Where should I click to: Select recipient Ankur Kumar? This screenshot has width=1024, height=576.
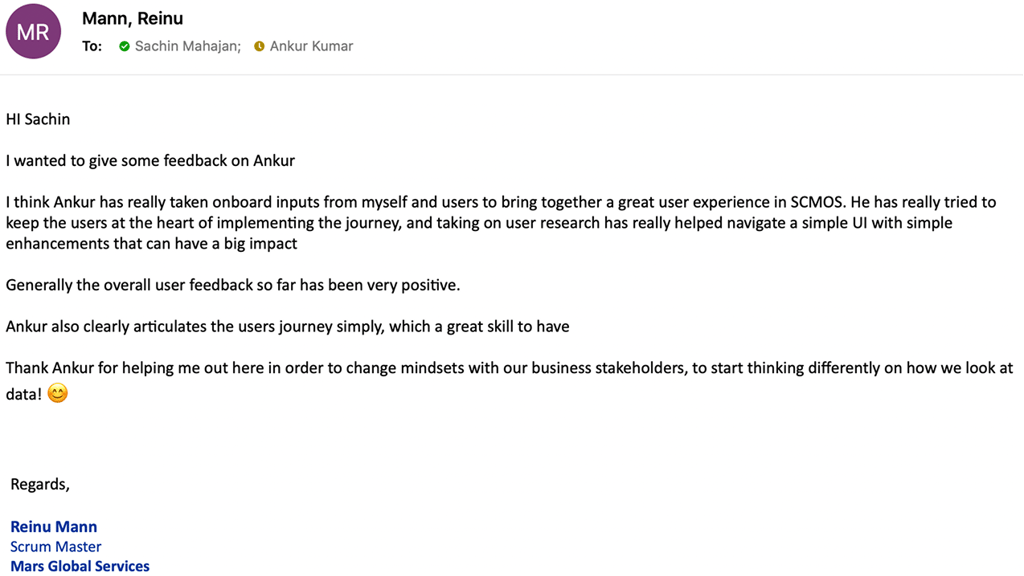(x=311, y=46)
